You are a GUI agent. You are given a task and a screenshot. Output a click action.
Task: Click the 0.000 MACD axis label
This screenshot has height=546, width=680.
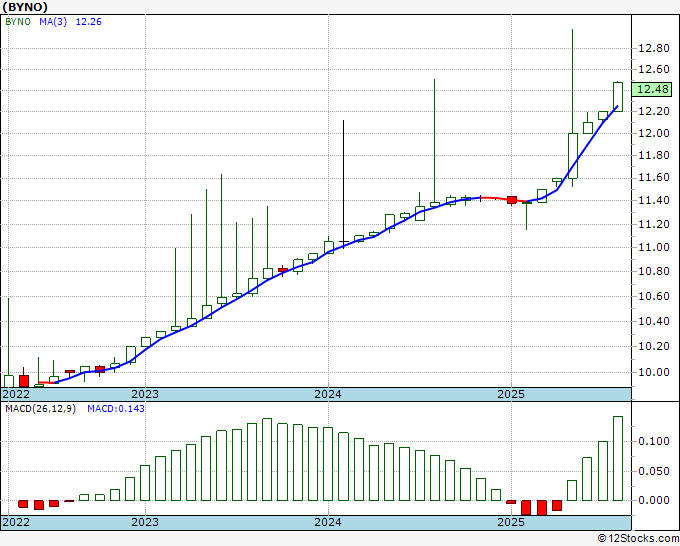tap(654, 500)
